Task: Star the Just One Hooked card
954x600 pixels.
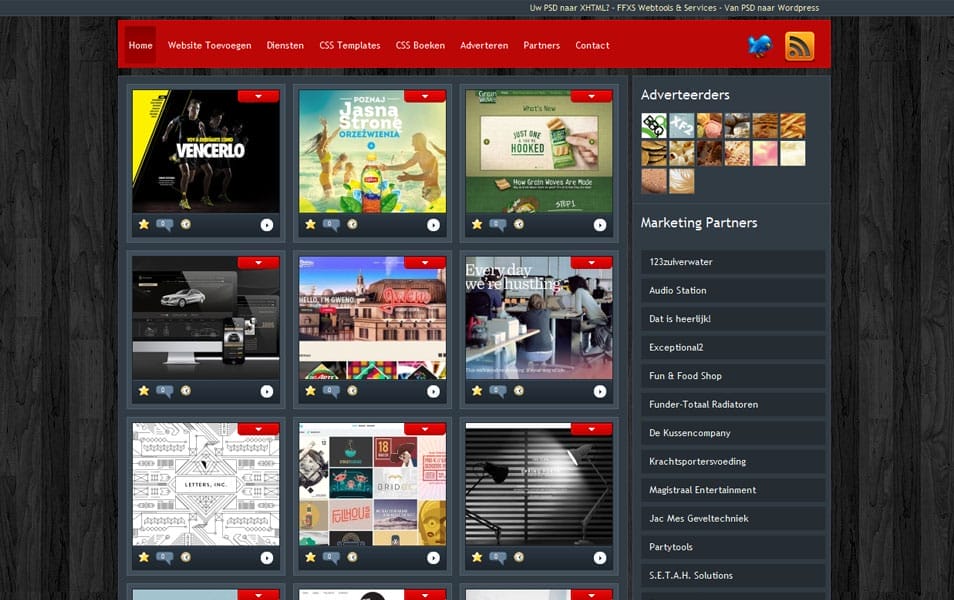Action: click(x=477, y=225)
